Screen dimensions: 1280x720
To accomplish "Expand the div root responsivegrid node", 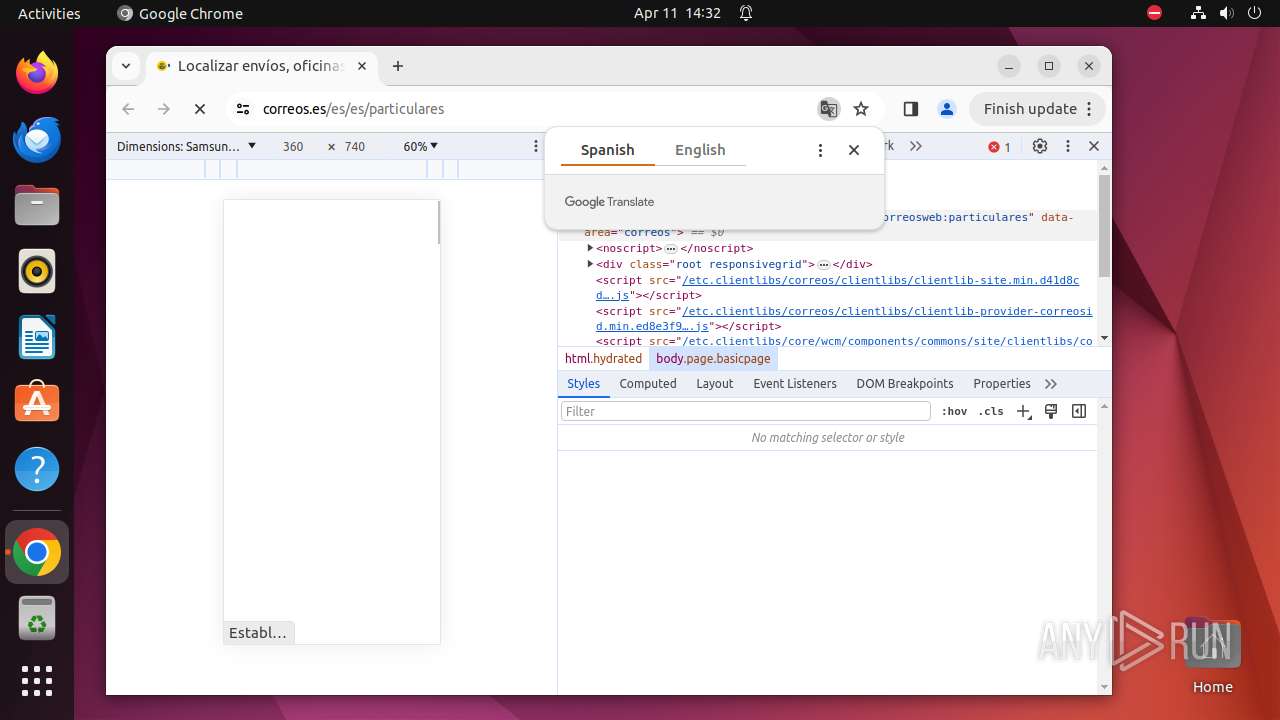I will tap(591, 264).
